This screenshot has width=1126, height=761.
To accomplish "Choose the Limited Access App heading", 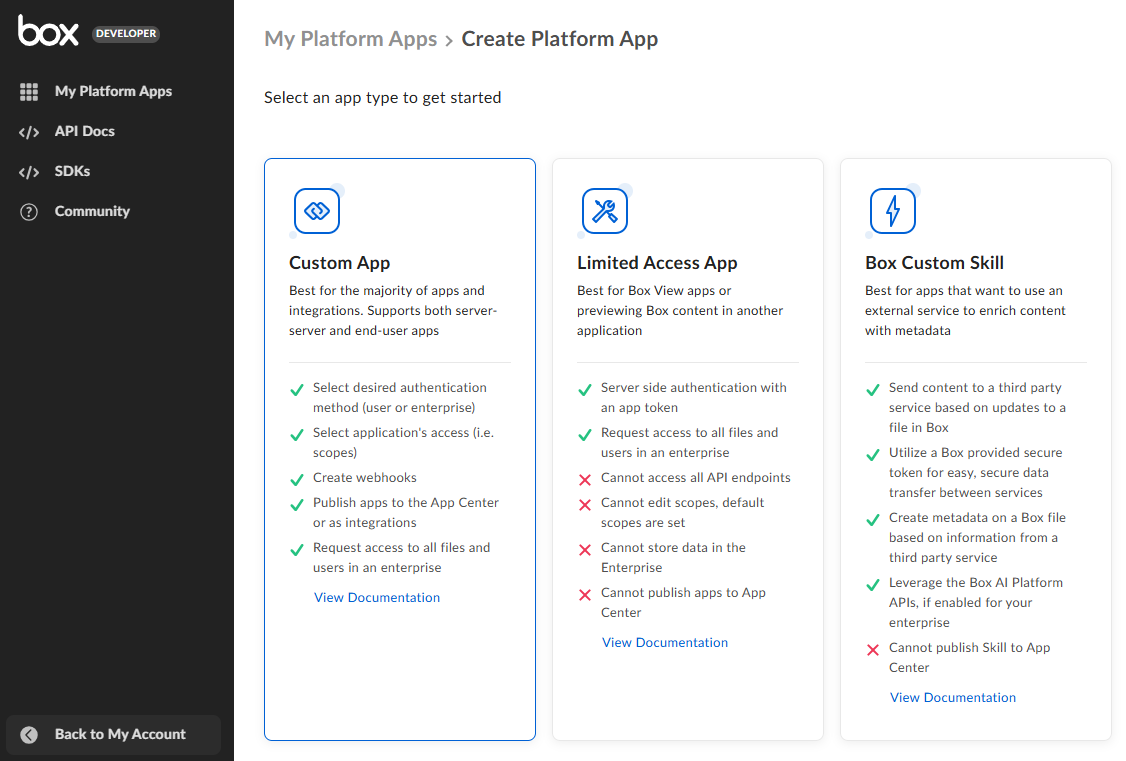I will click(657, 263).
